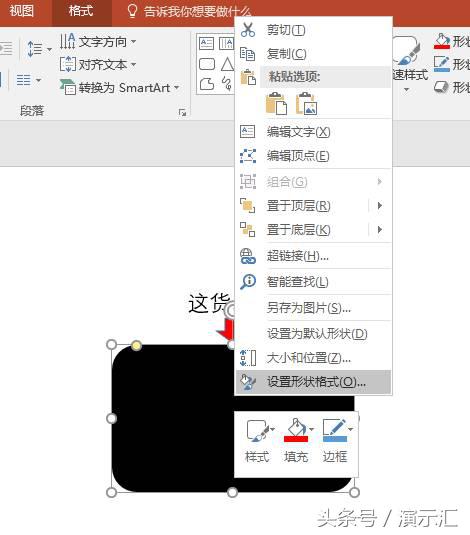Expand the Text Direction (文字方向) dropdown
Viewport: 470px width, 535px height.
pyautogui.click(x=133, y=42)
